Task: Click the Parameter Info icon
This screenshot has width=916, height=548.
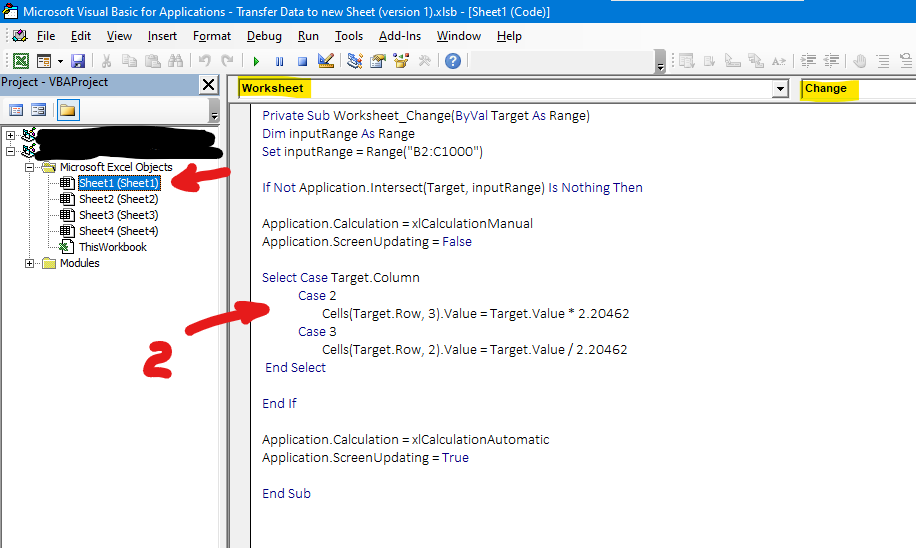Action: tap(756, 61)
